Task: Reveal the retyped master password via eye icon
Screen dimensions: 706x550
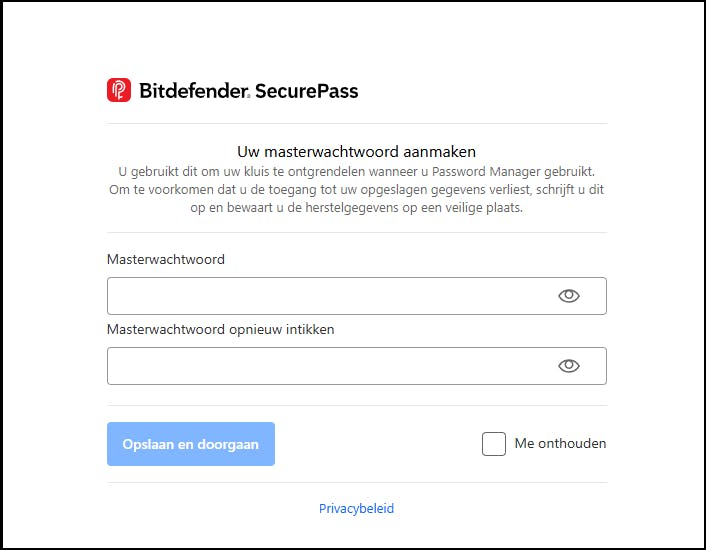Action: coord(569,366)
